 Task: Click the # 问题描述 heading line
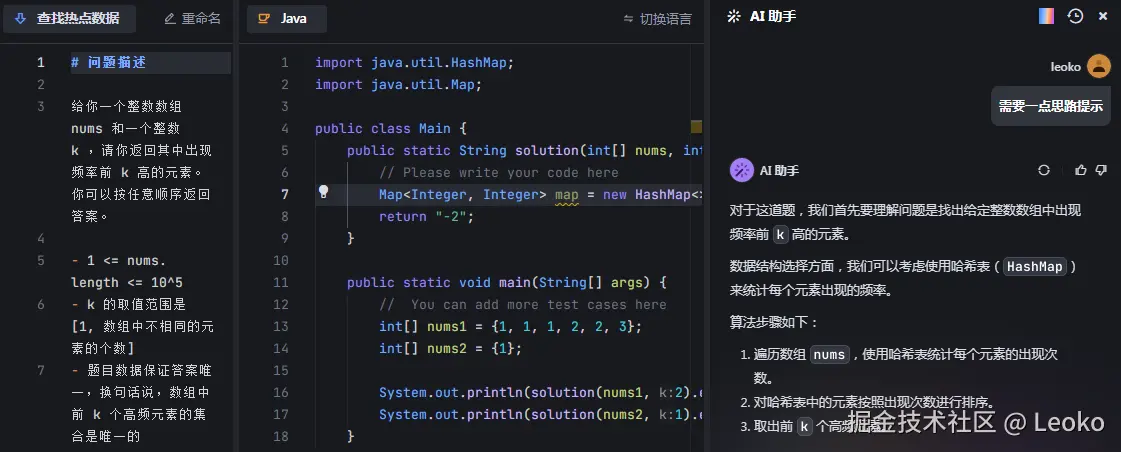[x=109, y=62]
